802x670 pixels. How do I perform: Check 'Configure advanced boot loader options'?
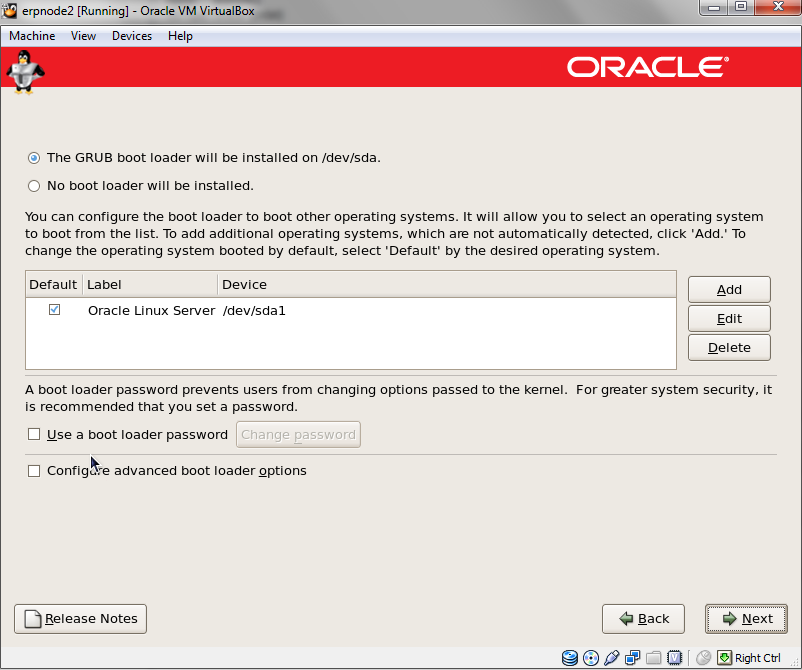point(34,471)
